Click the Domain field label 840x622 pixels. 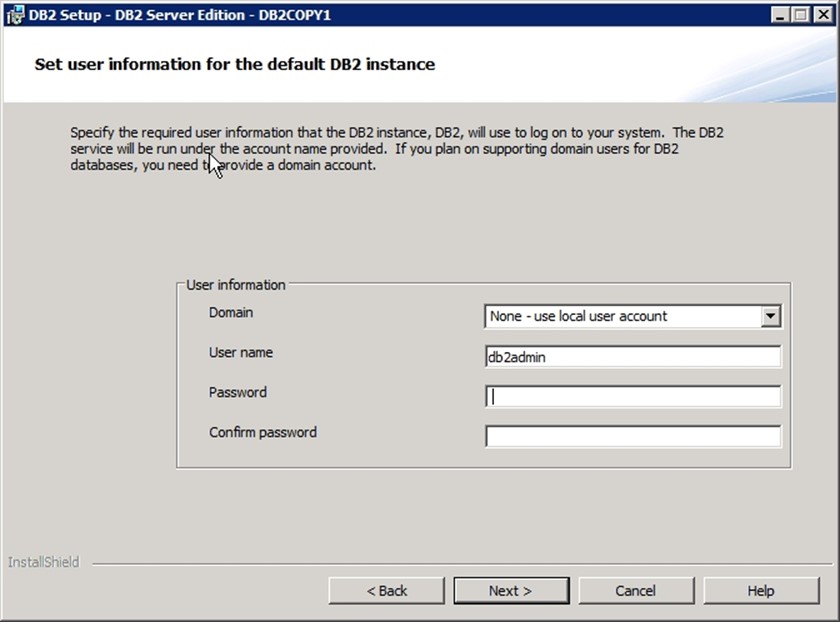pos(231,313)
